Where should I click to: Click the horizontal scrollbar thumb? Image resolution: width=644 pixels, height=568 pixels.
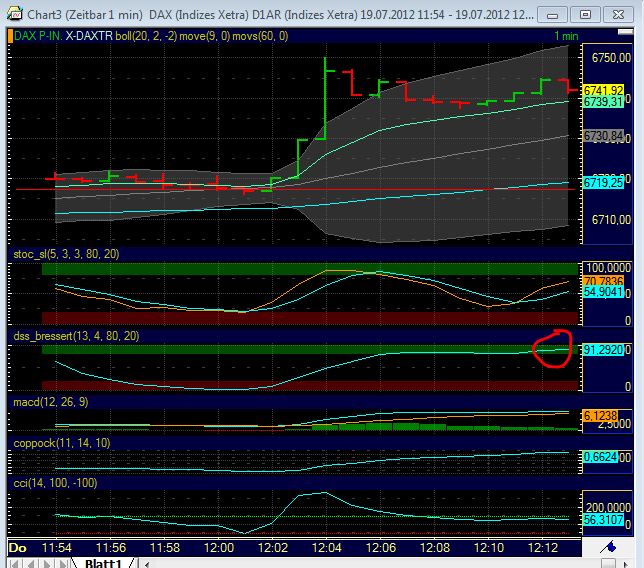[x=608, y=564]
